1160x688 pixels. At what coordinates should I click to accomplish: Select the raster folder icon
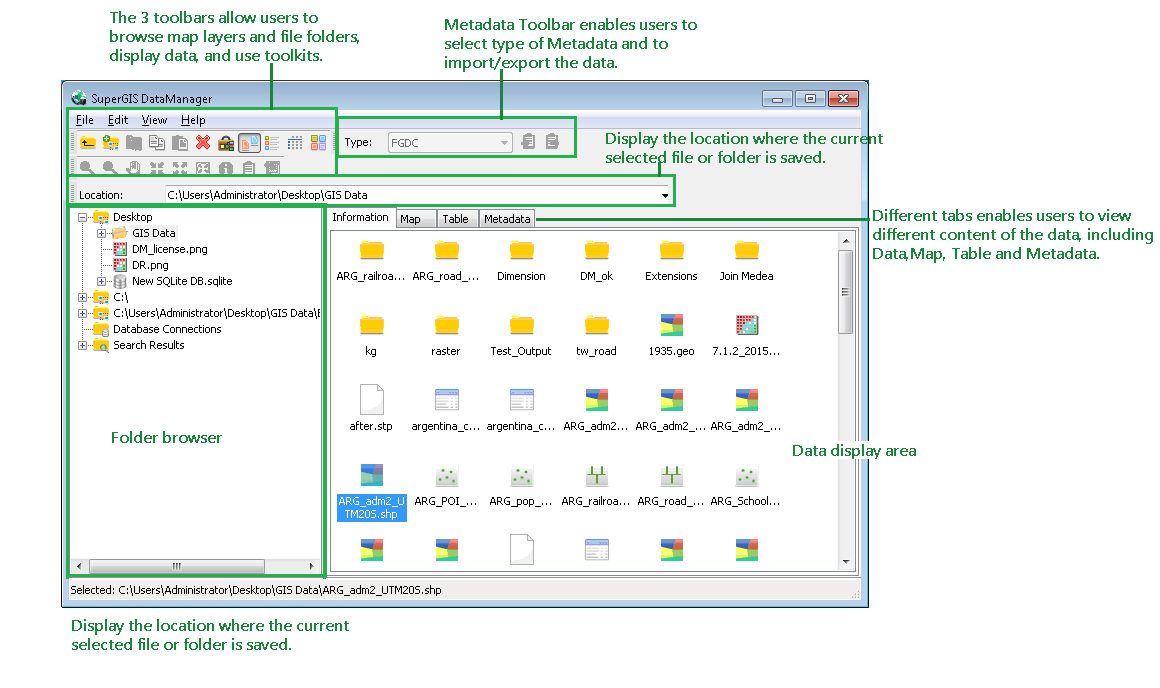point(446,325)
